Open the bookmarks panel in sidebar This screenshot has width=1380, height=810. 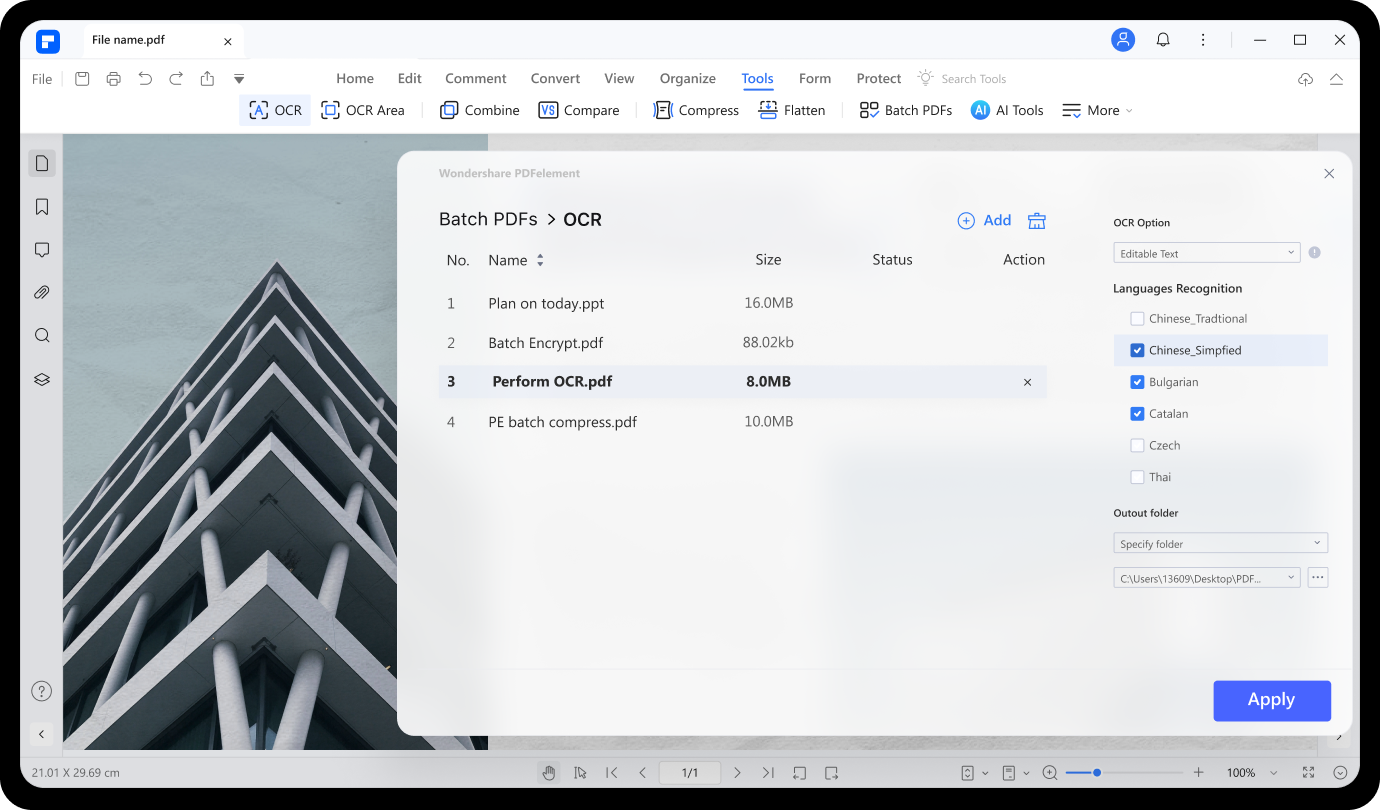[42, 207]
